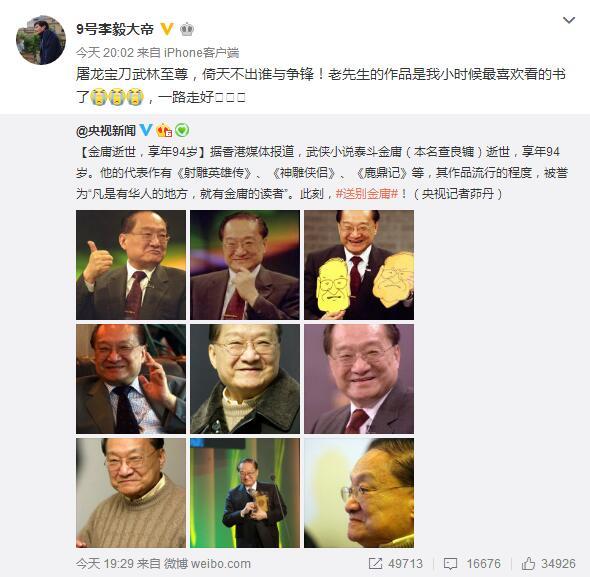This screenshot has height=577, width=590.
Task: Open the #送别金庸# hashtag topic
Action: (x=367, y=194)
